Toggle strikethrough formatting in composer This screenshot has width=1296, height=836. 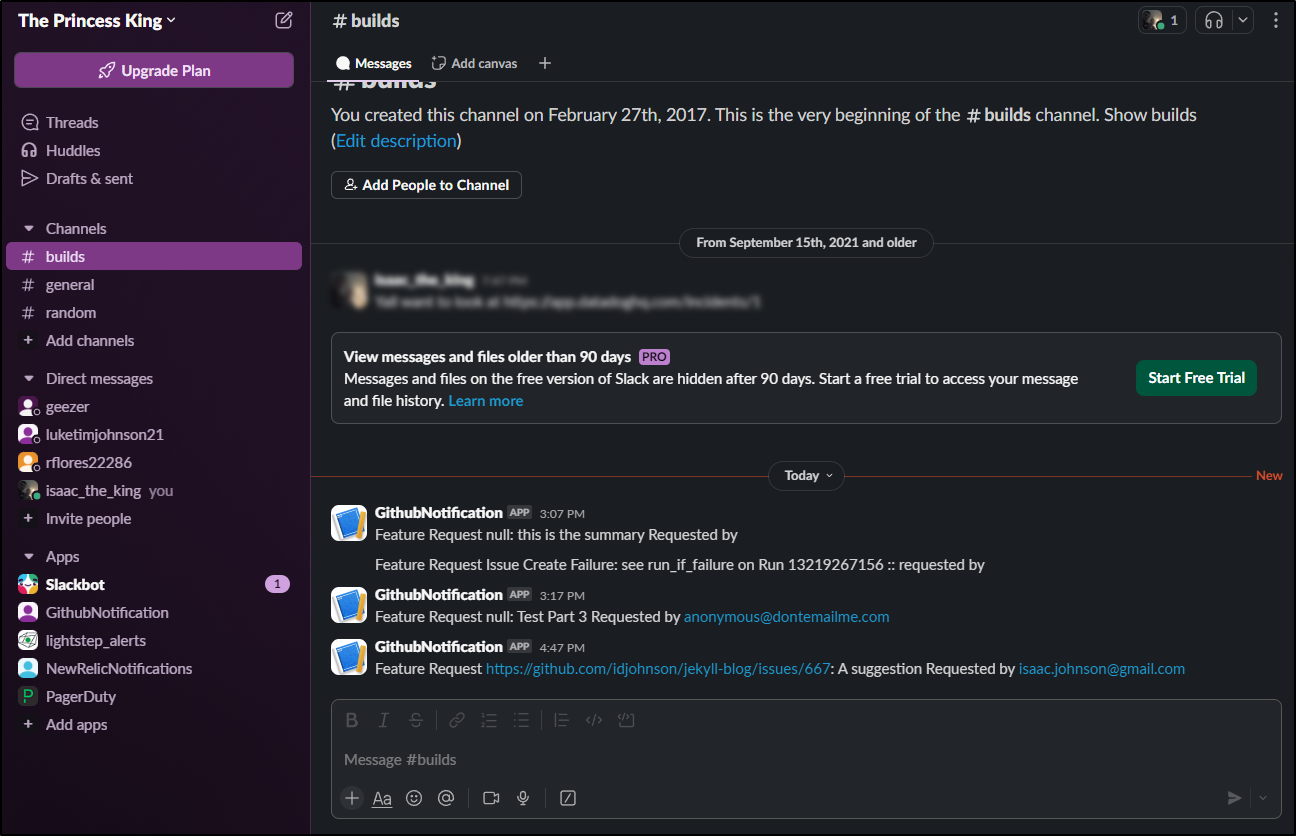click(416, 720)
